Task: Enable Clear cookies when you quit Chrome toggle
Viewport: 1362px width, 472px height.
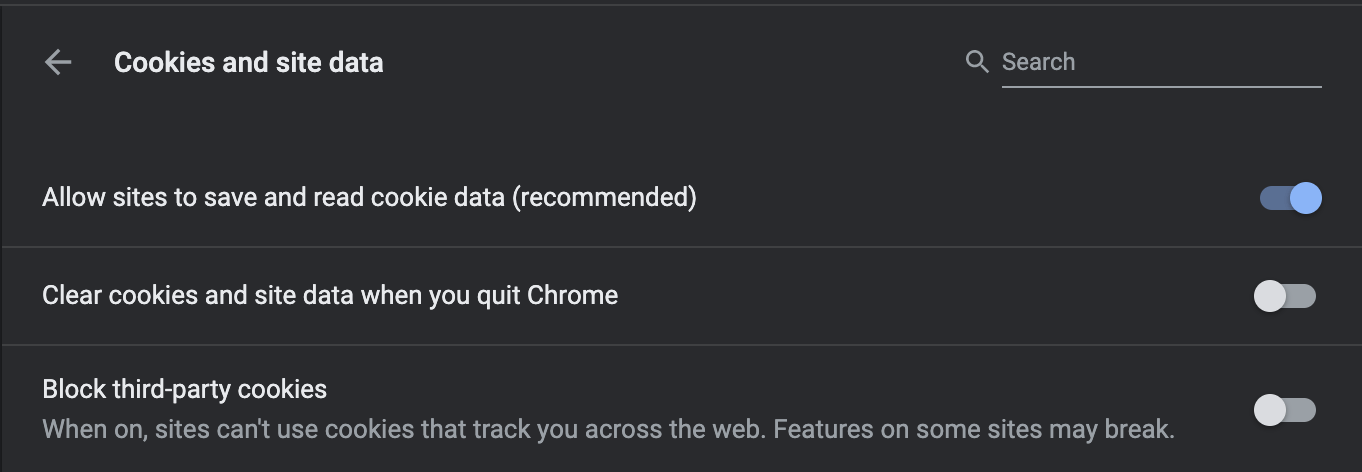Action: tap(1285, 296)
